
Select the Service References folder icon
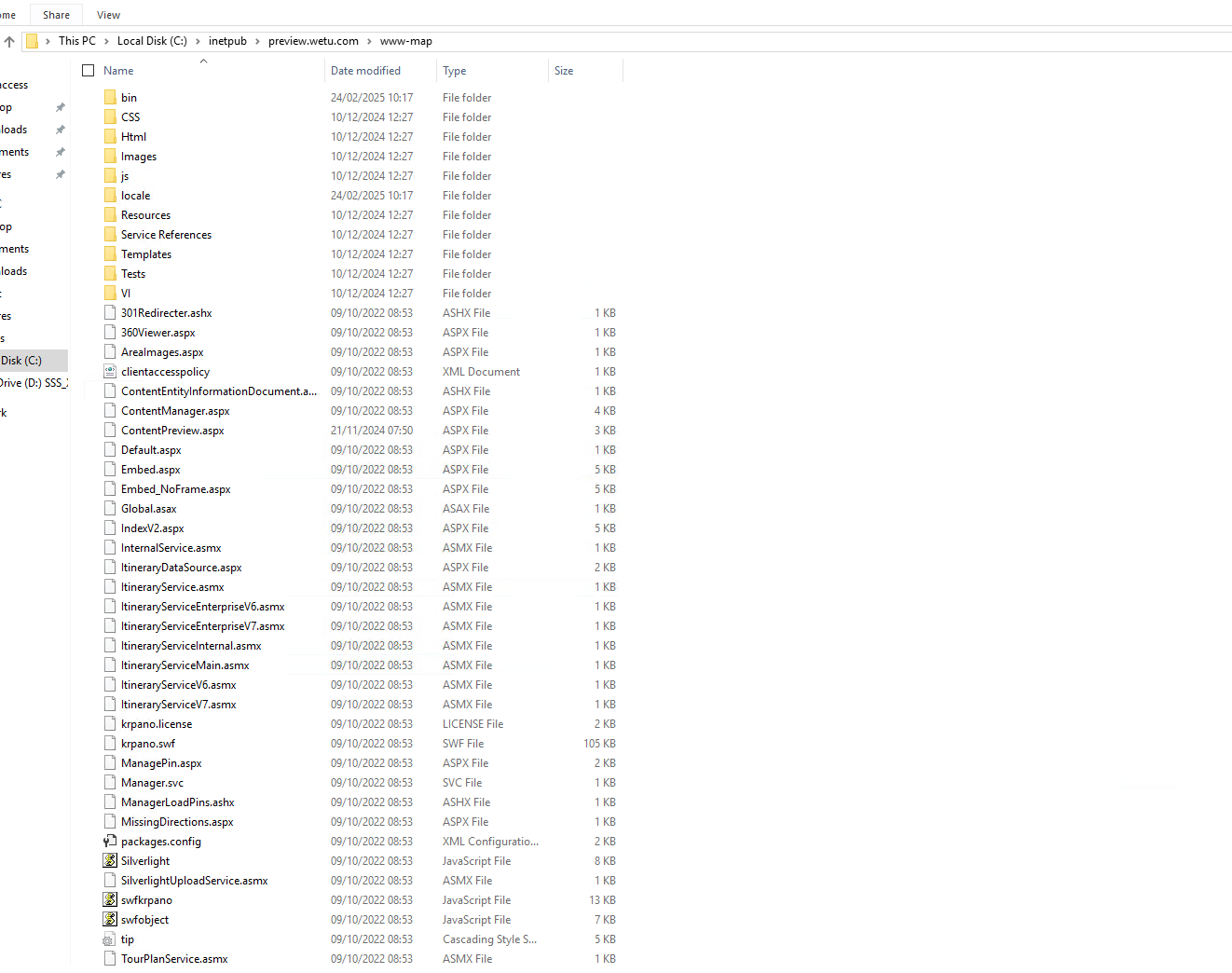(110, 234)
